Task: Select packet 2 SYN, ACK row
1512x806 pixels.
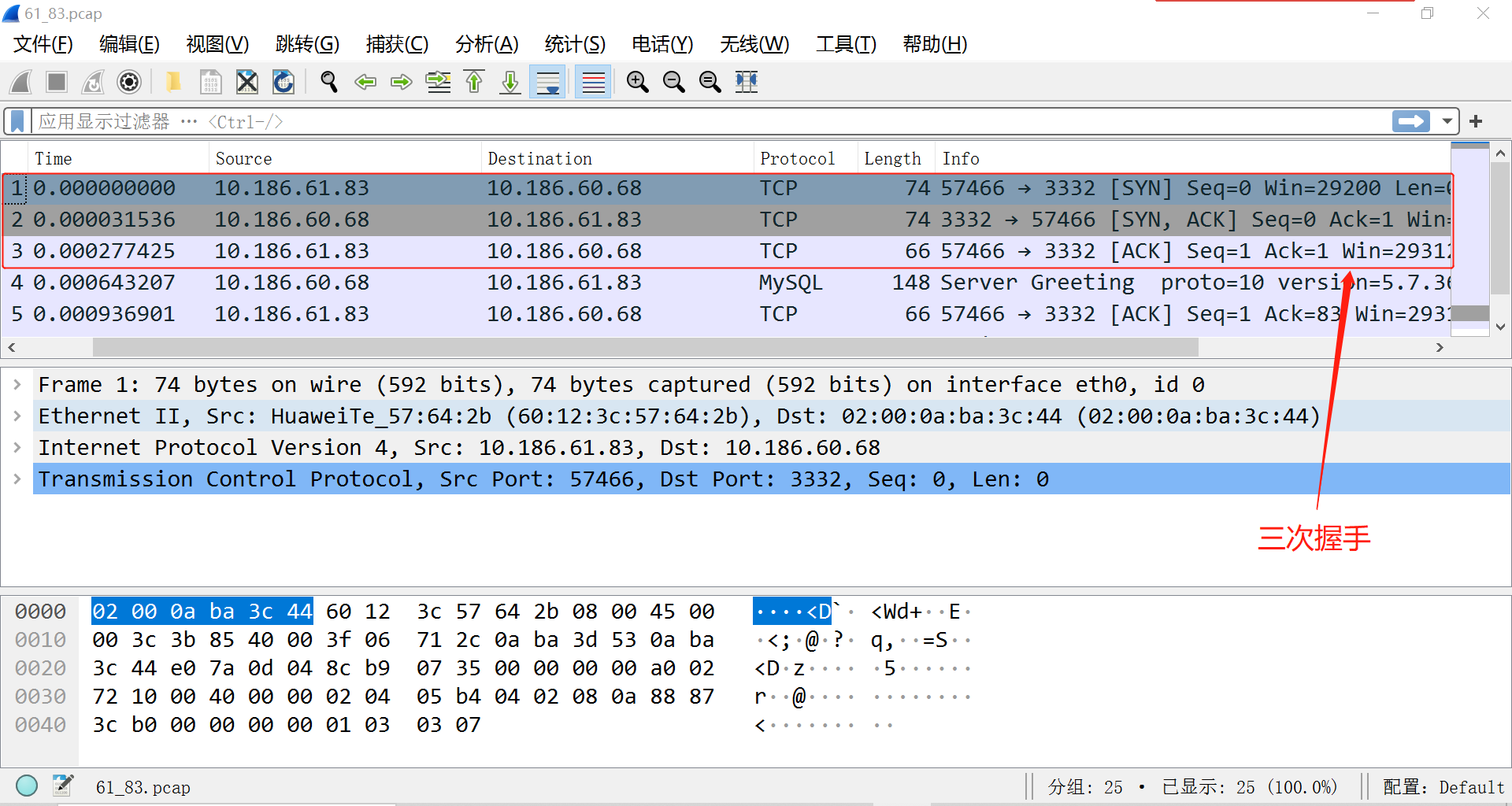Action: [x=726, y=220]
